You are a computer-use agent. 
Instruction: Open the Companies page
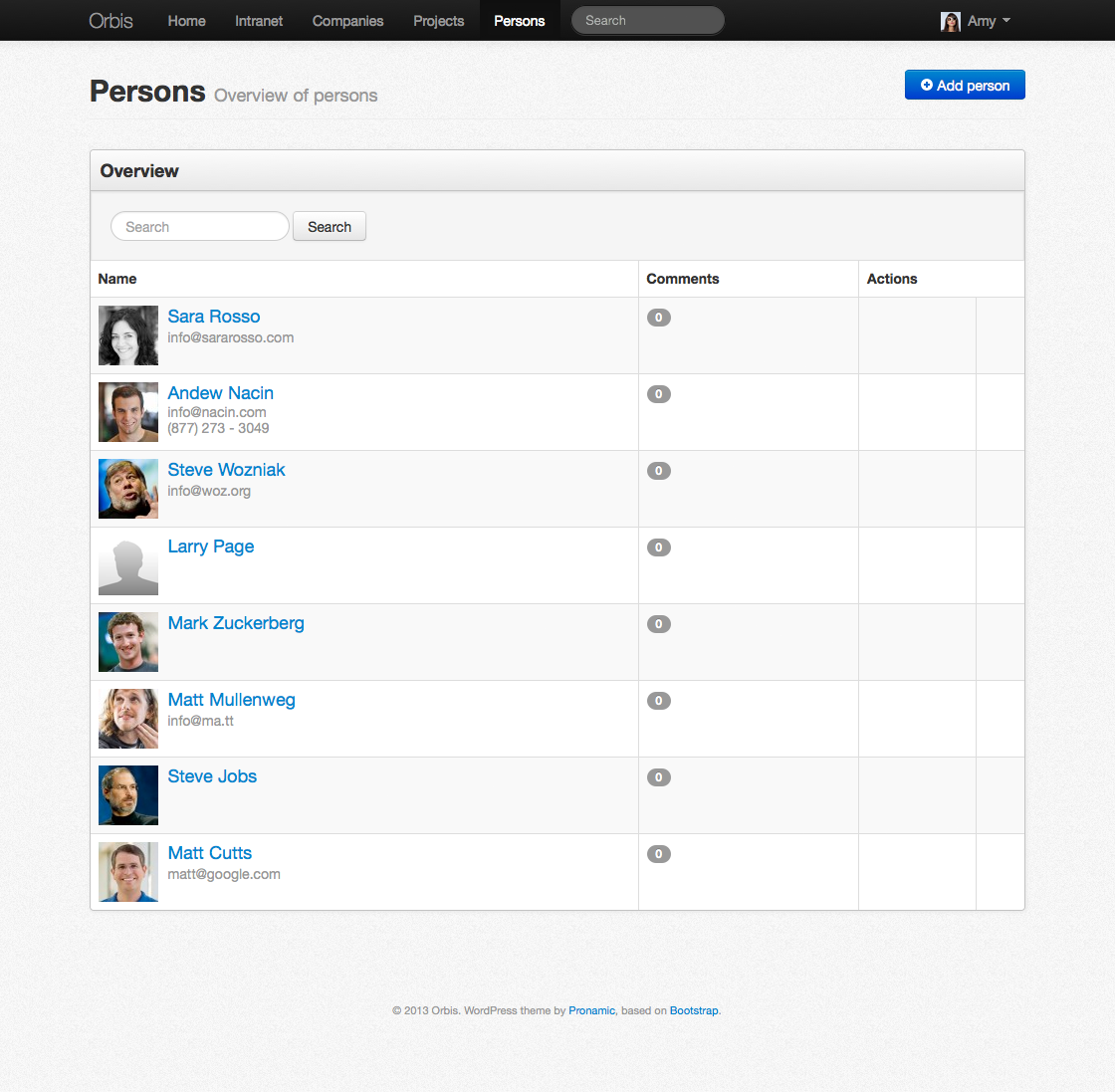[347, 21]
